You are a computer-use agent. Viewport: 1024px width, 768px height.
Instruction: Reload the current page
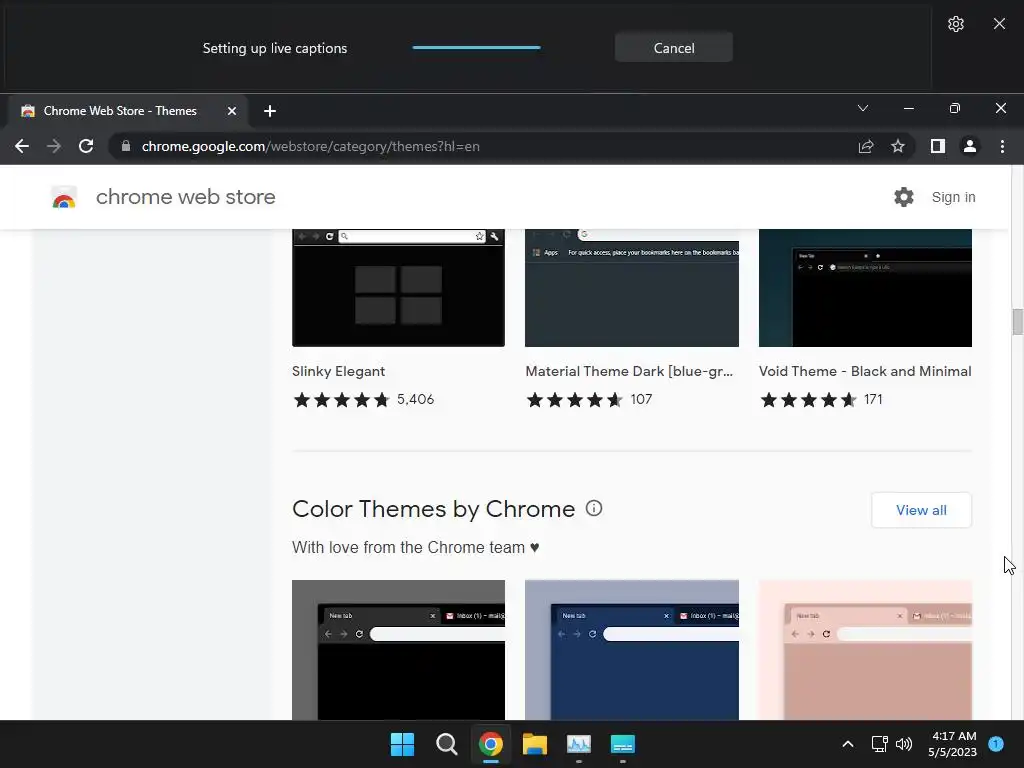(86, 146)
